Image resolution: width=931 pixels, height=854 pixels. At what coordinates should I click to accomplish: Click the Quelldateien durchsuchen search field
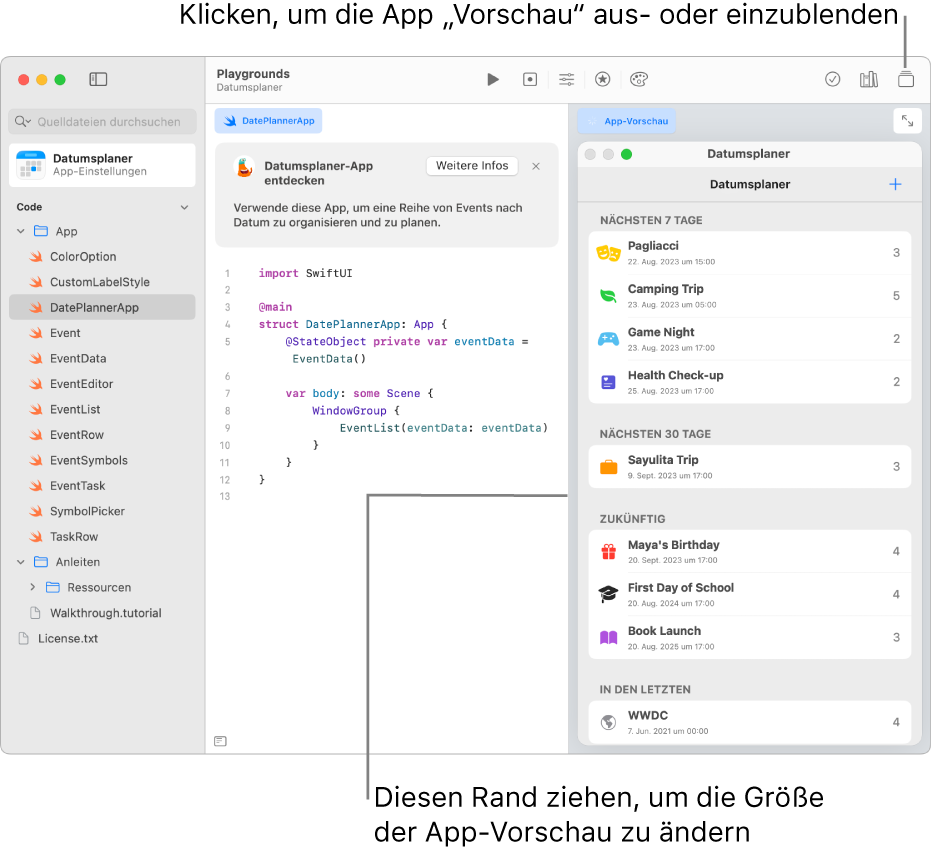(102, 121)
